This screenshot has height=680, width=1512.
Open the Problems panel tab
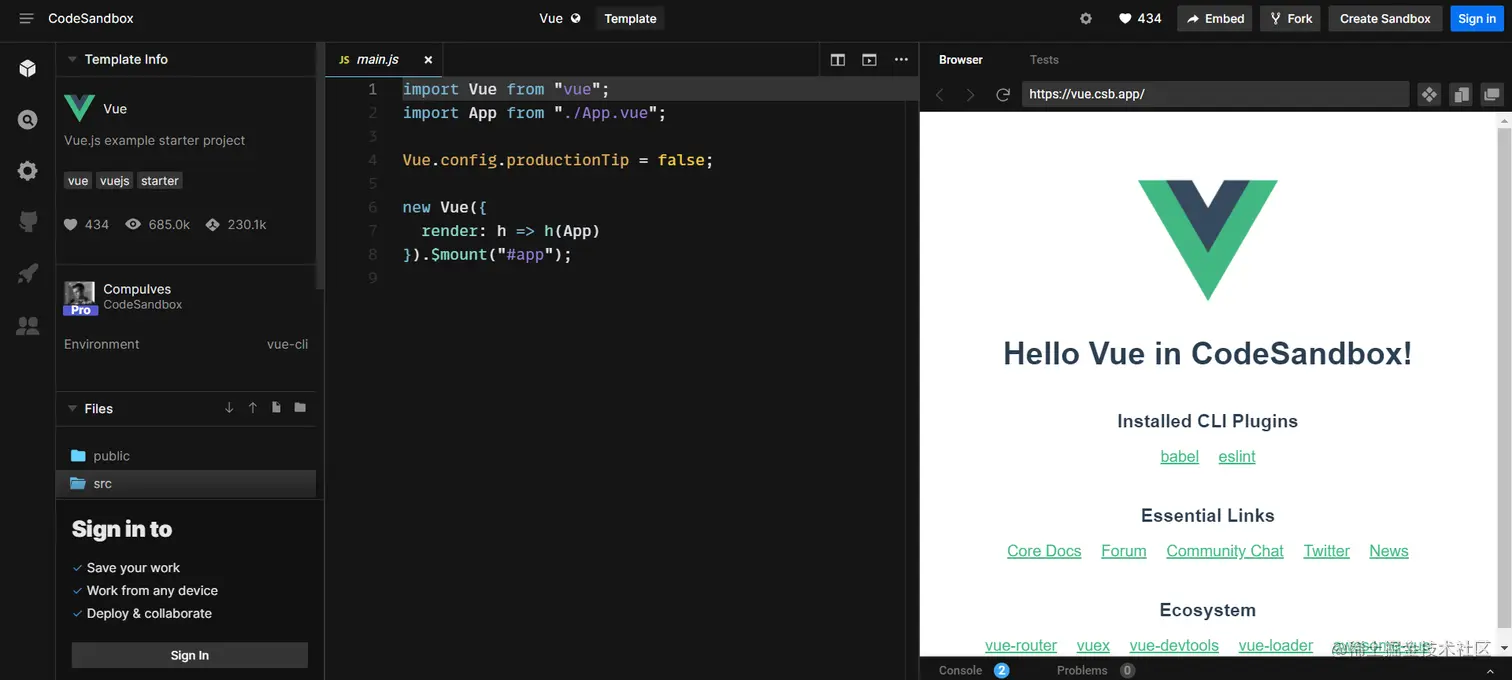point(1082,670)
